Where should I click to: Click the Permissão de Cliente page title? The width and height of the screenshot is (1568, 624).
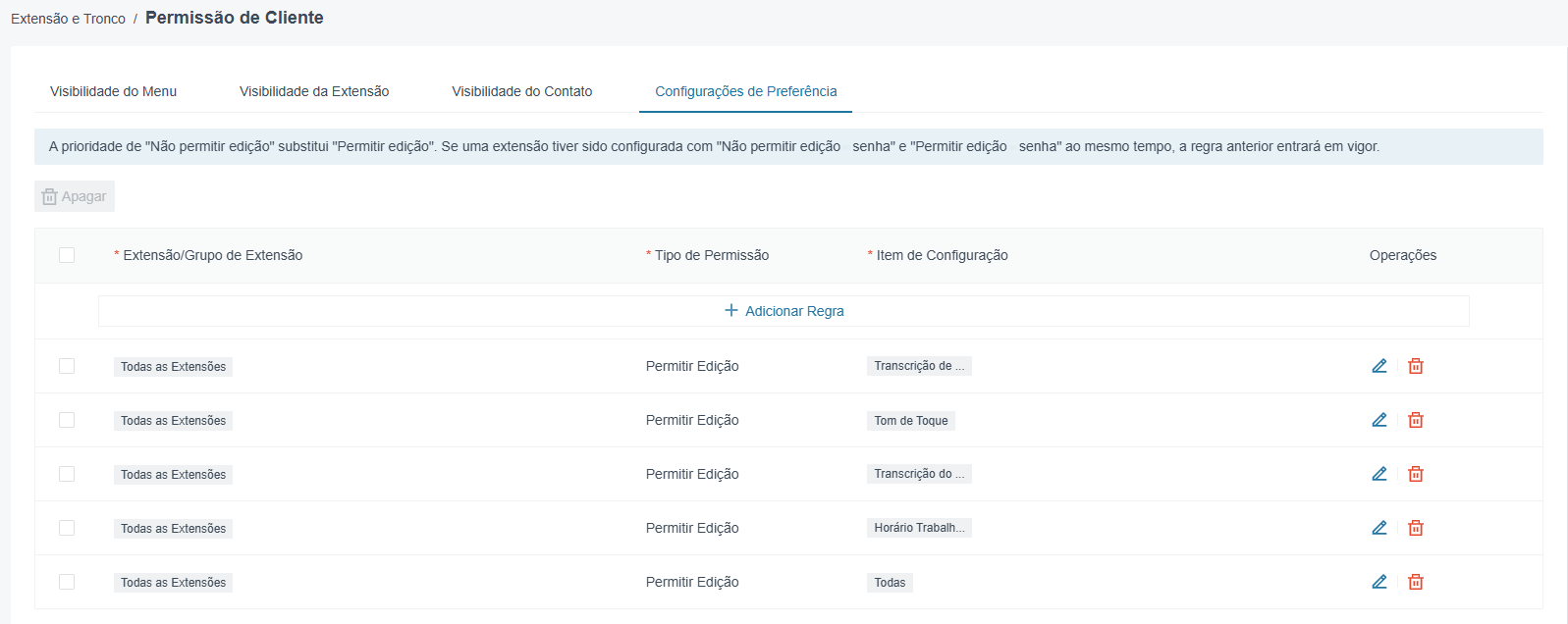[235, 18]
